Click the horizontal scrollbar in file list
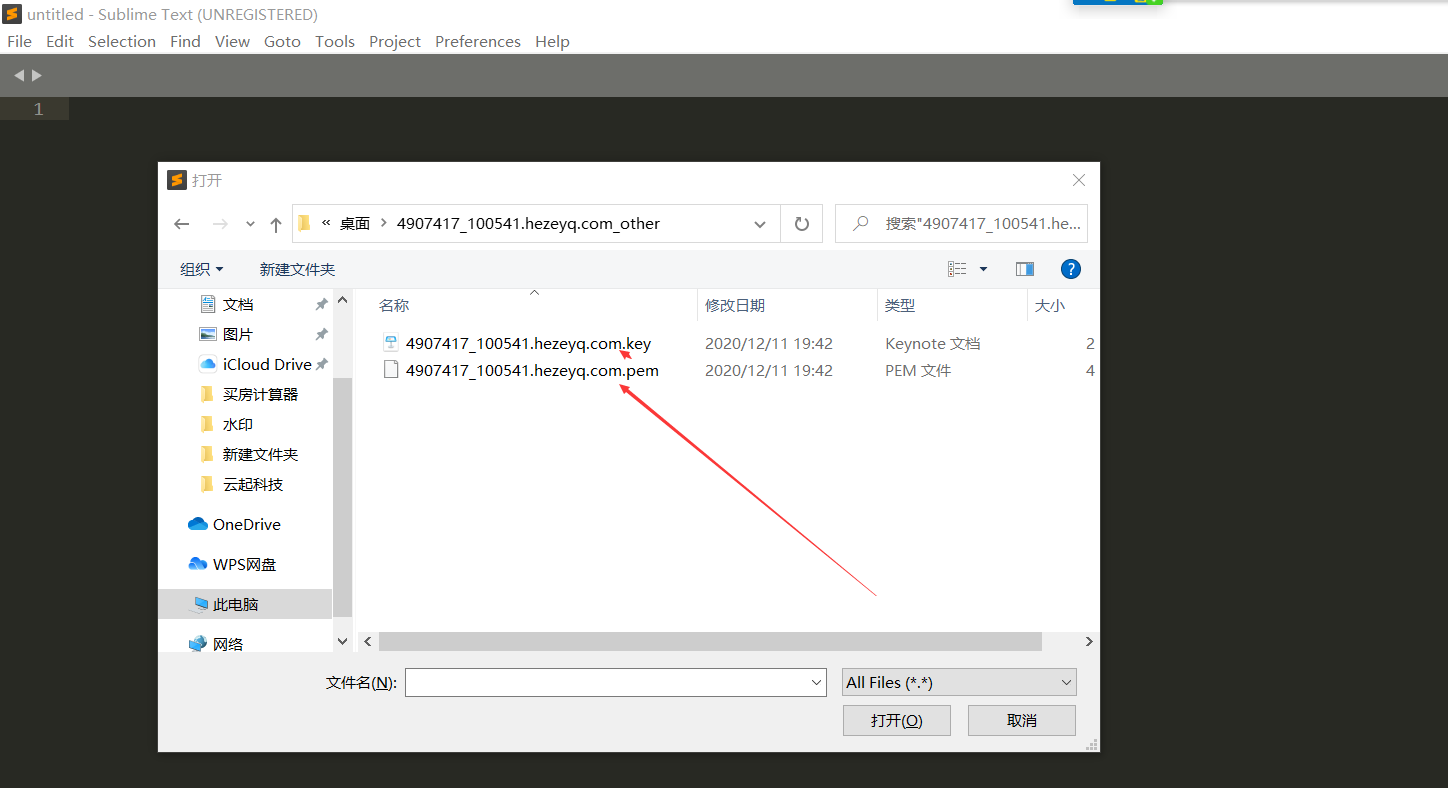 point(710,641)
